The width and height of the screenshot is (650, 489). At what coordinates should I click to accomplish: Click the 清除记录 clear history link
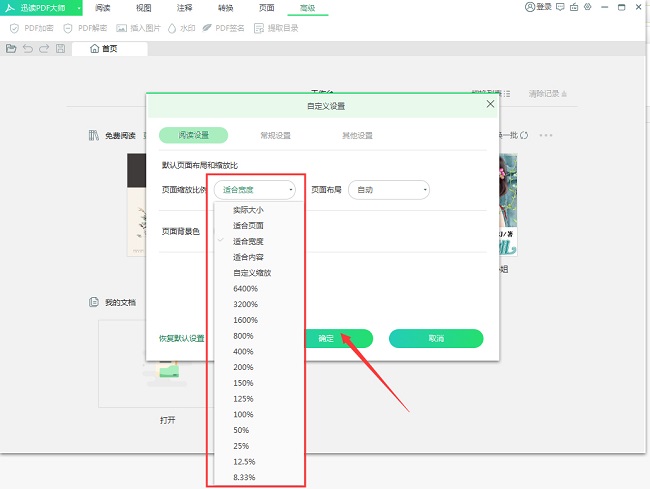pyautogui.click(x=547, y=94)
